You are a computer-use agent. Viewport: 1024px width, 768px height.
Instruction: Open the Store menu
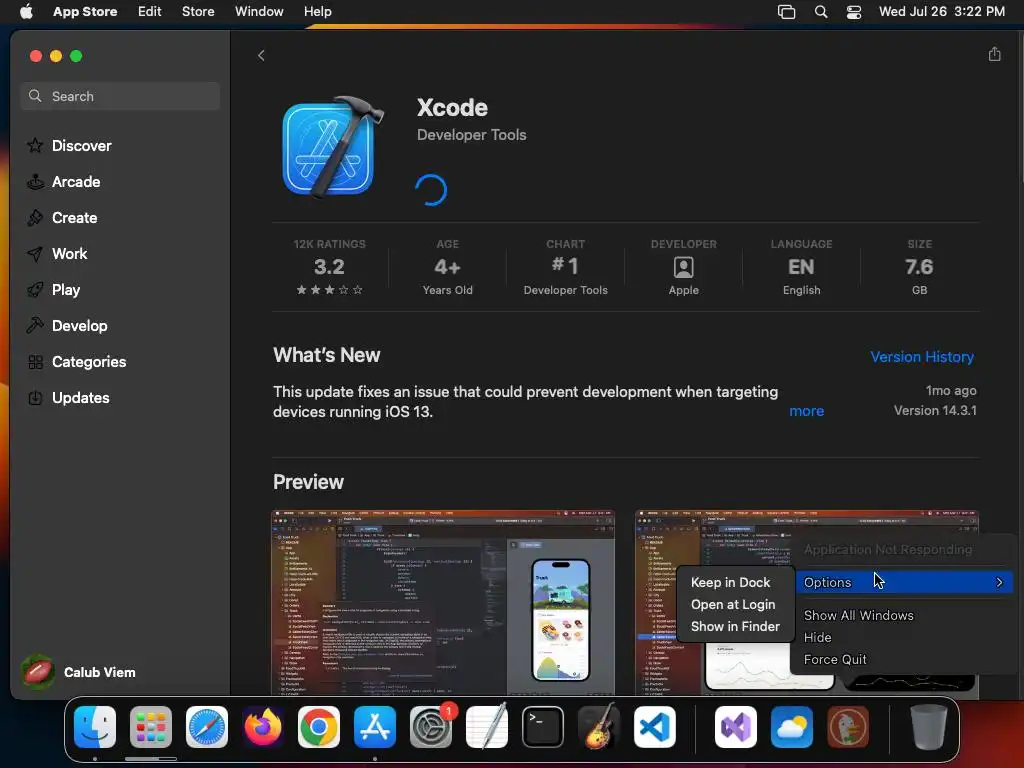[198, 11]
